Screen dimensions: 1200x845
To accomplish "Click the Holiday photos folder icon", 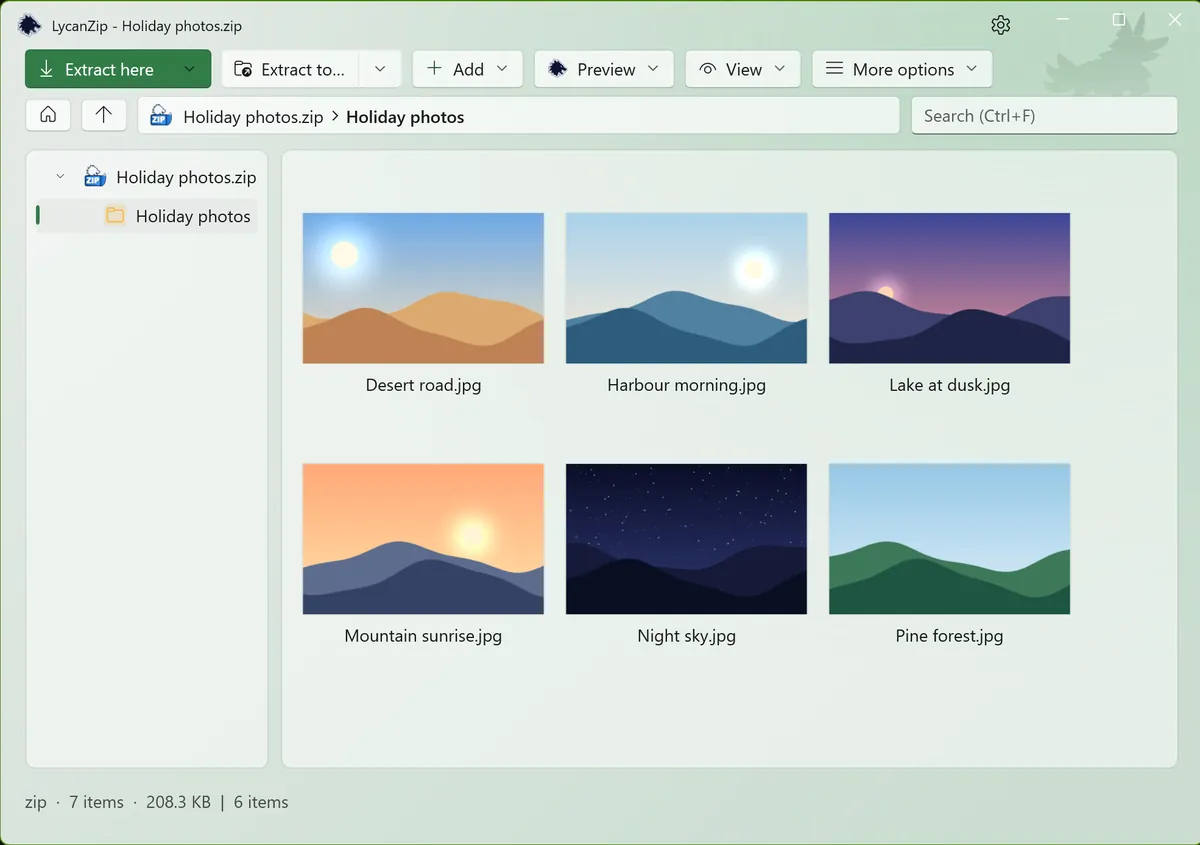I will pyautogui.click(x=115, y=215).
